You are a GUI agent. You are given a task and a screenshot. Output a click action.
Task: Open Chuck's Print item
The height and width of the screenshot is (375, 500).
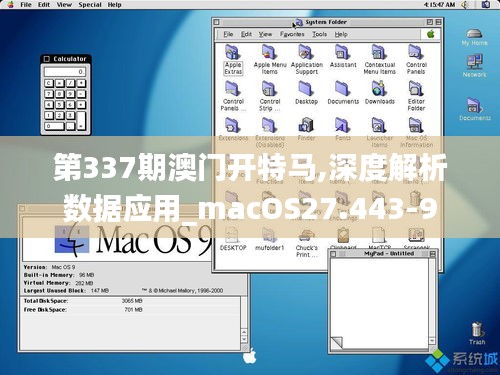pos(306,236)
